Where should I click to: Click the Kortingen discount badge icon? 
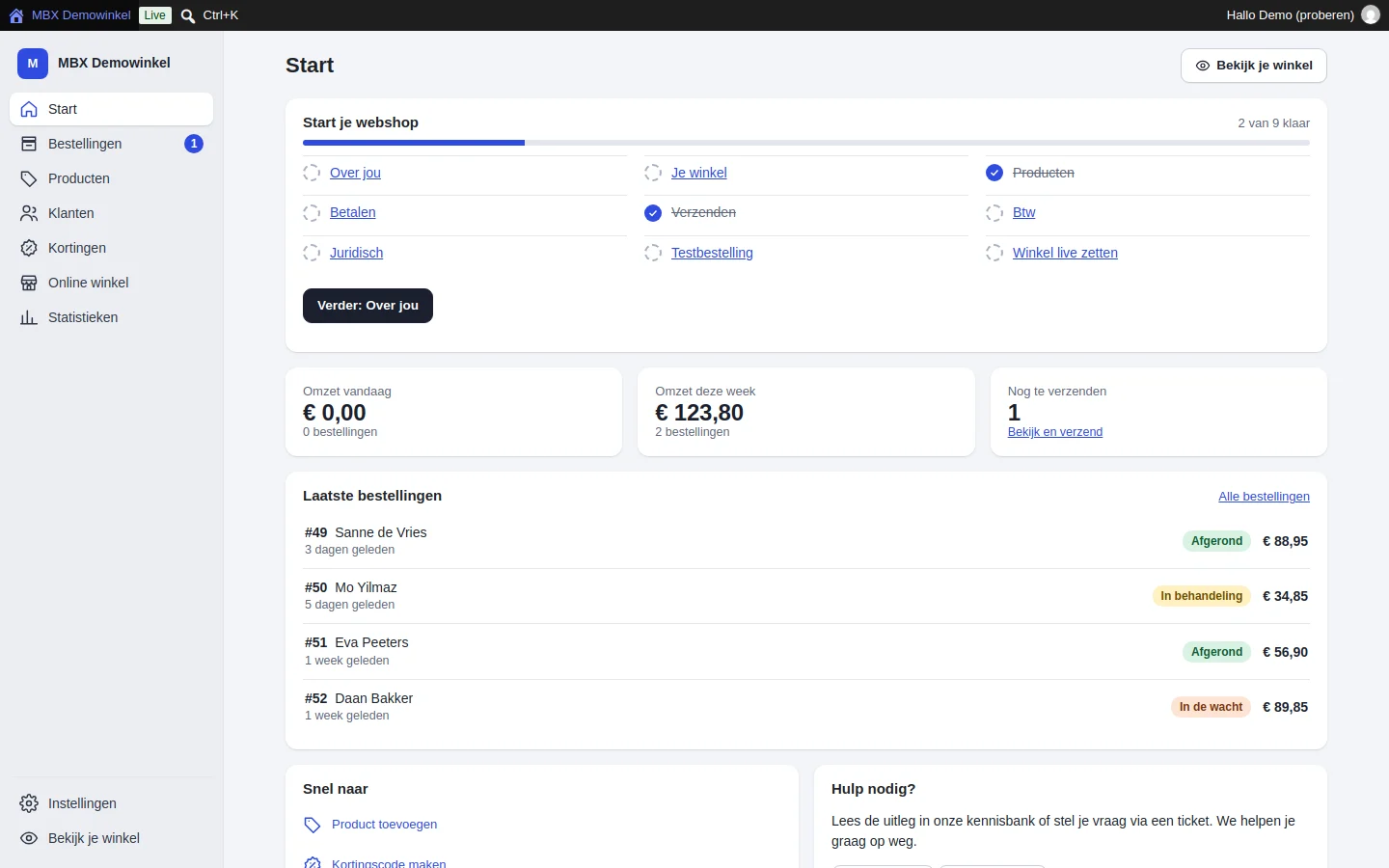pos(29,248)
